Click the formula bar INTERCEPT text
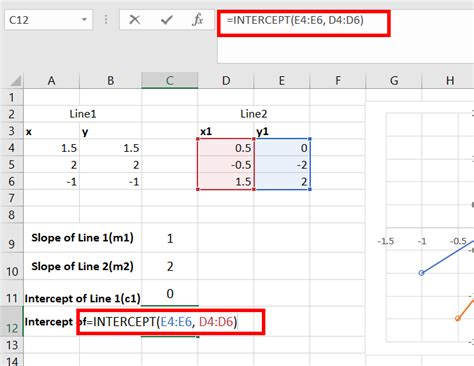Screen dimensions: 474x366 point(295,20)
